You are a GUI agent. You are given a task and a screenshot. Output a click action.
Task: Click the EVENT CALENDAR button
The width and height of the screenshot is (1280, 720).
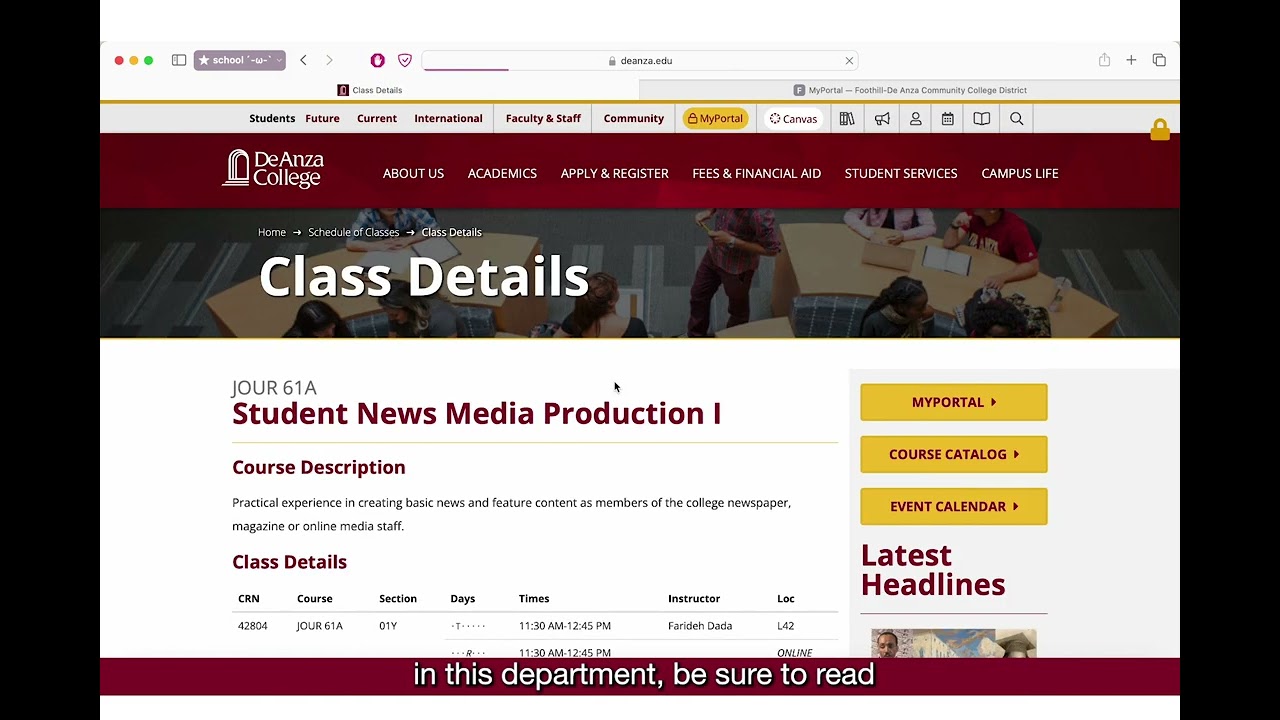point(954,506)
